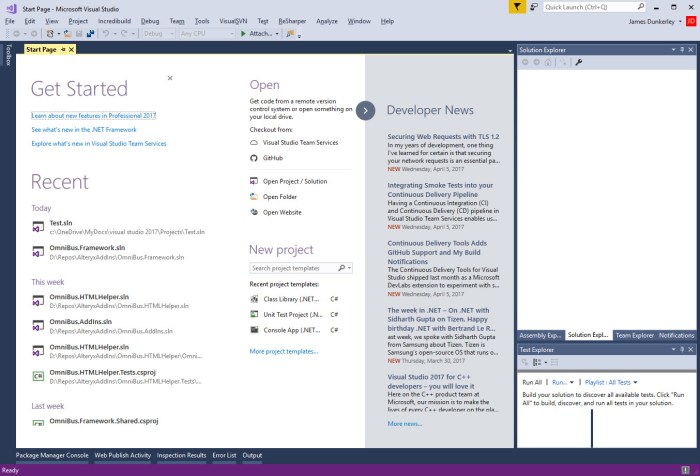
Task: Open the Incredibuild menu
Action: 114,21
